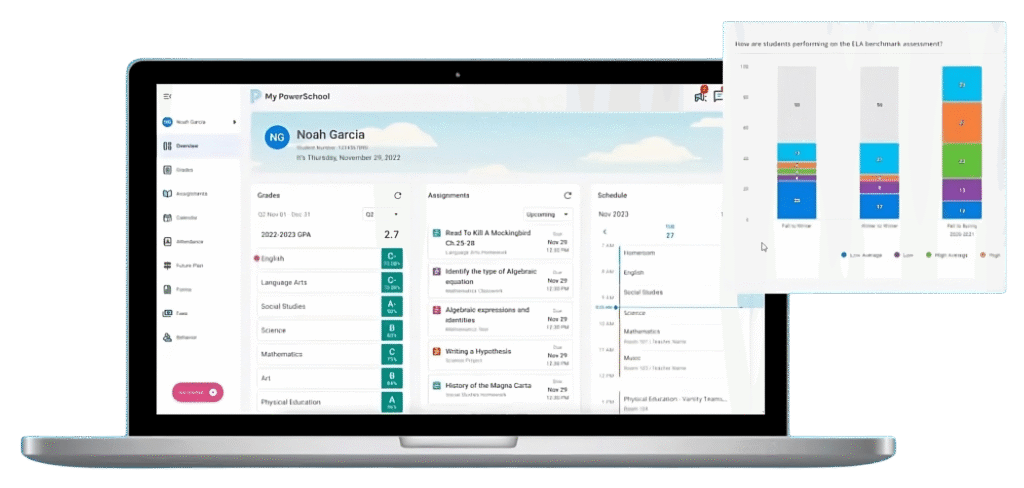Image resolution: width=1024 pixels, height=488 pixels.
Task: Toggle High Average legend in chart
Action: pos(944,255)
